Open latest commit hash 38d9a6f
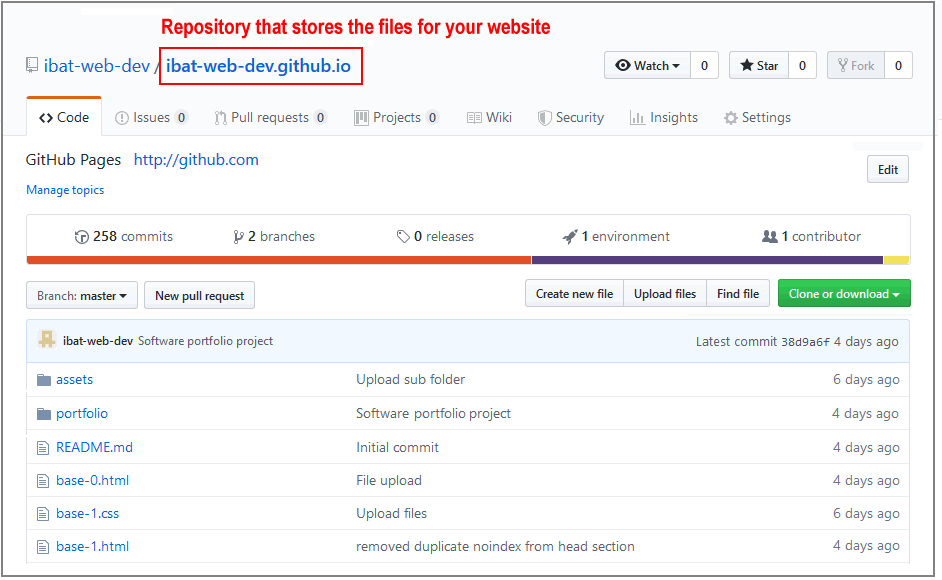Screen dimensions: 942x580 coord(805,342)
